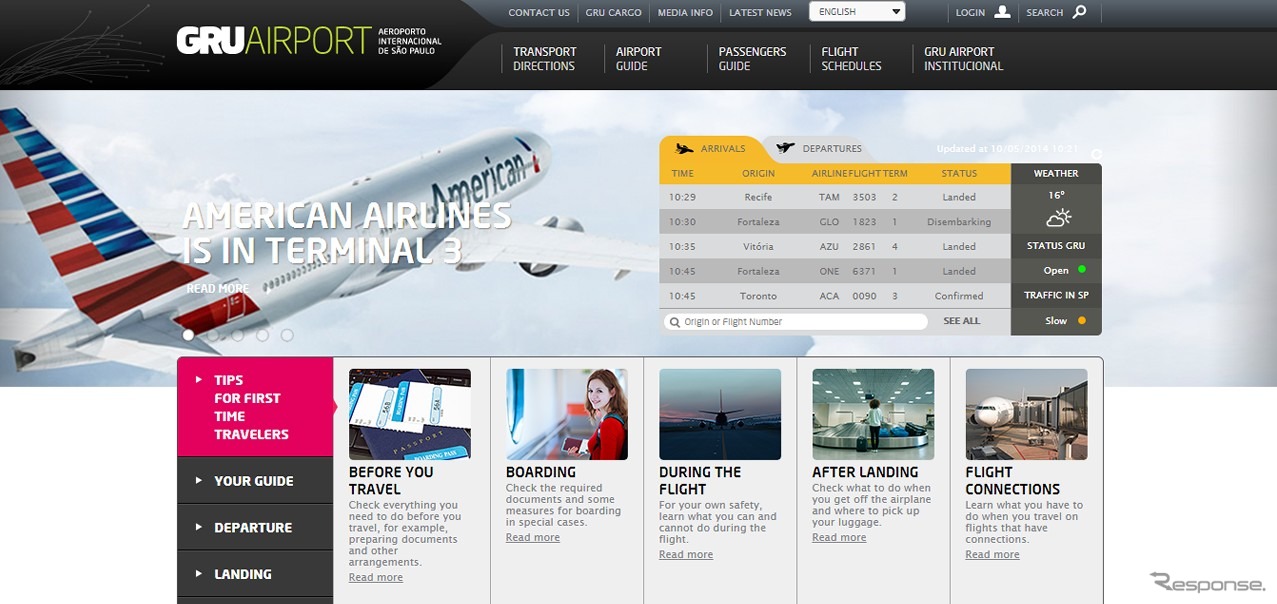The height and width of the screenshot is (604, 1277).
Task: Click Read more under Flight Connections
Action: pyautogui.click(x=992, y=554)
